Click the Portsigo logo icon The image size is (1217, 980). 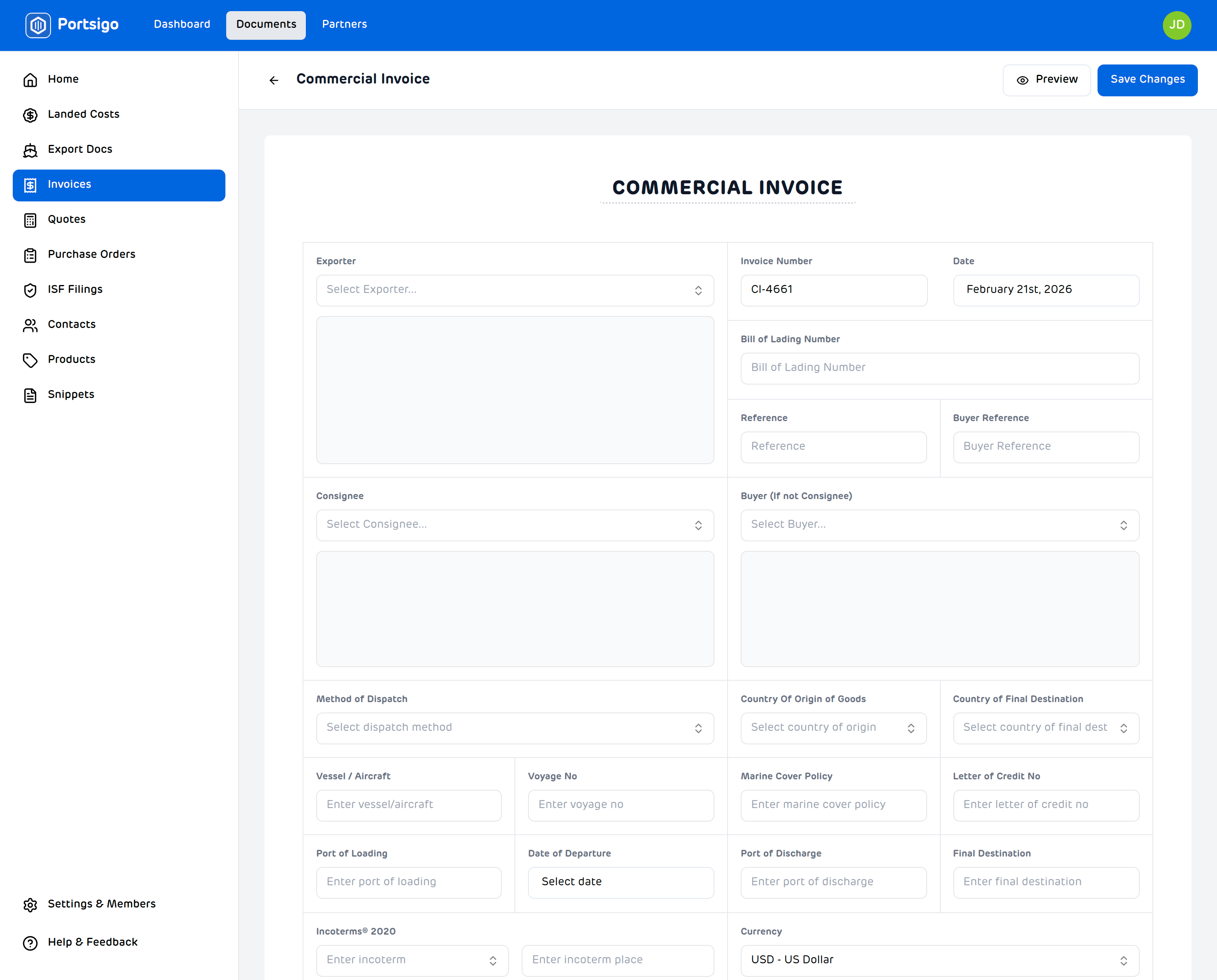(x=38, y=25)
